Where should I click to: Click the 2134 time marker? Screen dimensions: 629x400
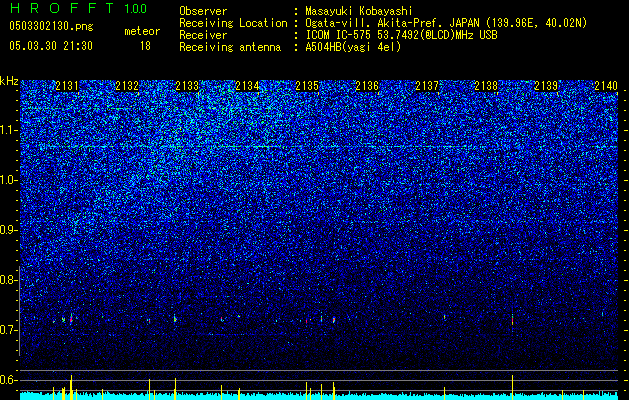pyautogui.click(x=247, y=86)
